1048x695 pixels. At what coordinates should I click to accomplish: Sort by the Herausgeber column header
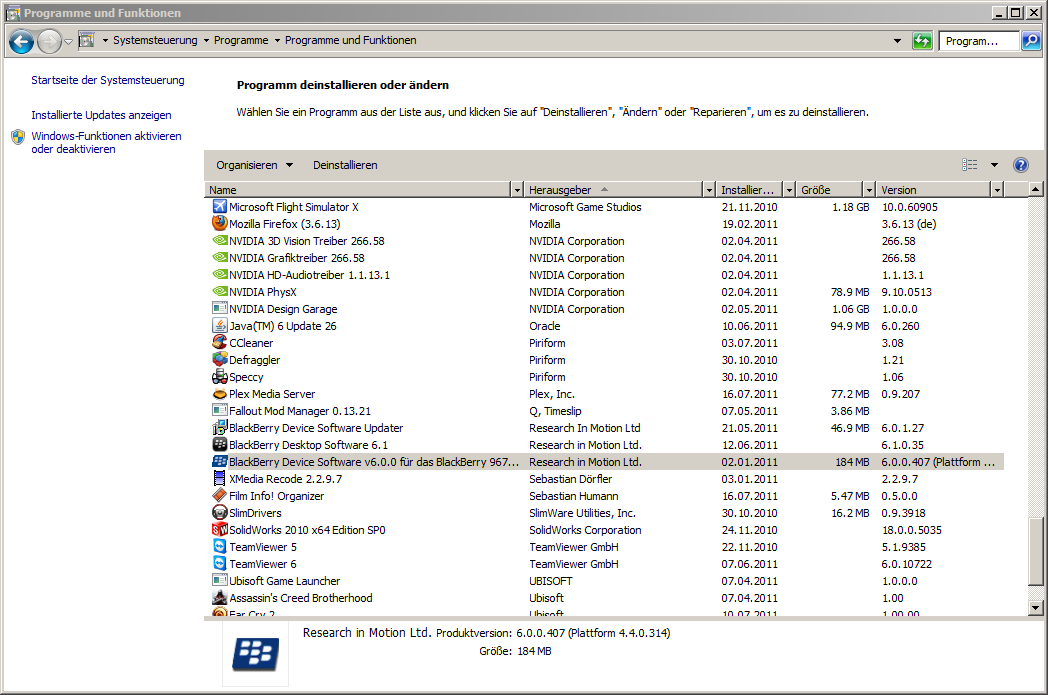(614, 190)
